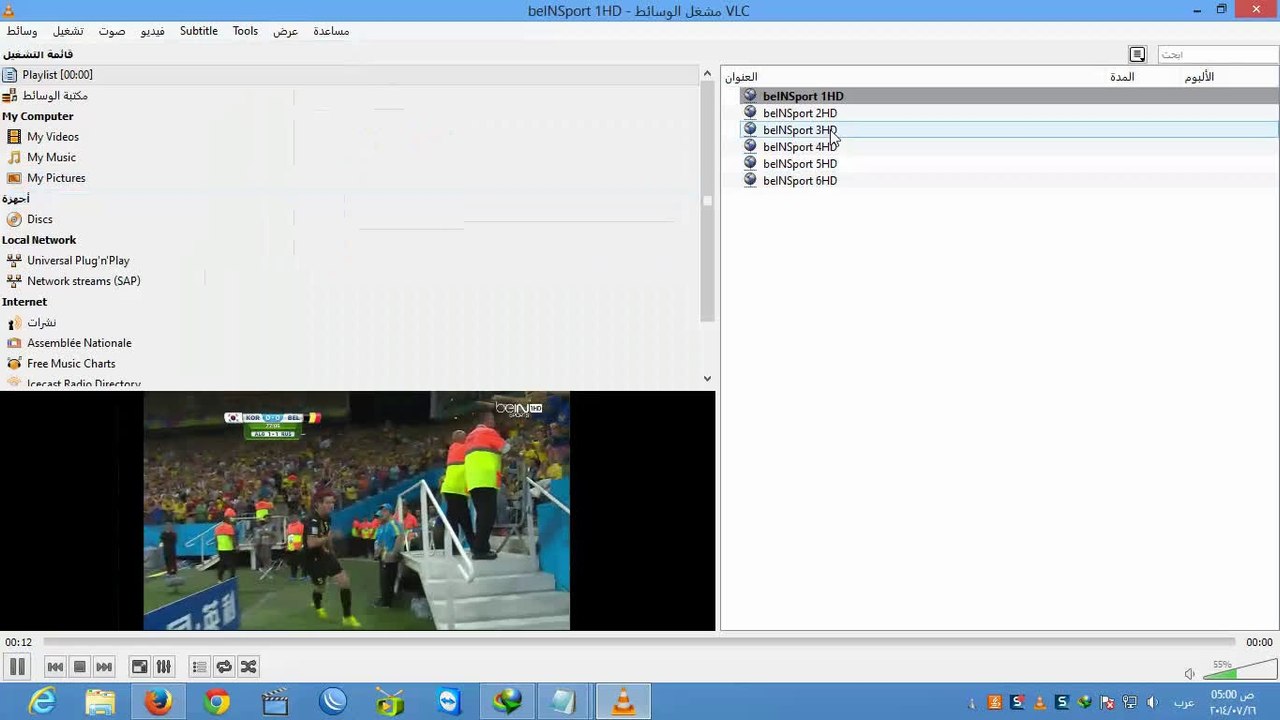The image size is (1280, 720).
Task: Open File Explorer from the taskbar
Action: tap(100, 702)
